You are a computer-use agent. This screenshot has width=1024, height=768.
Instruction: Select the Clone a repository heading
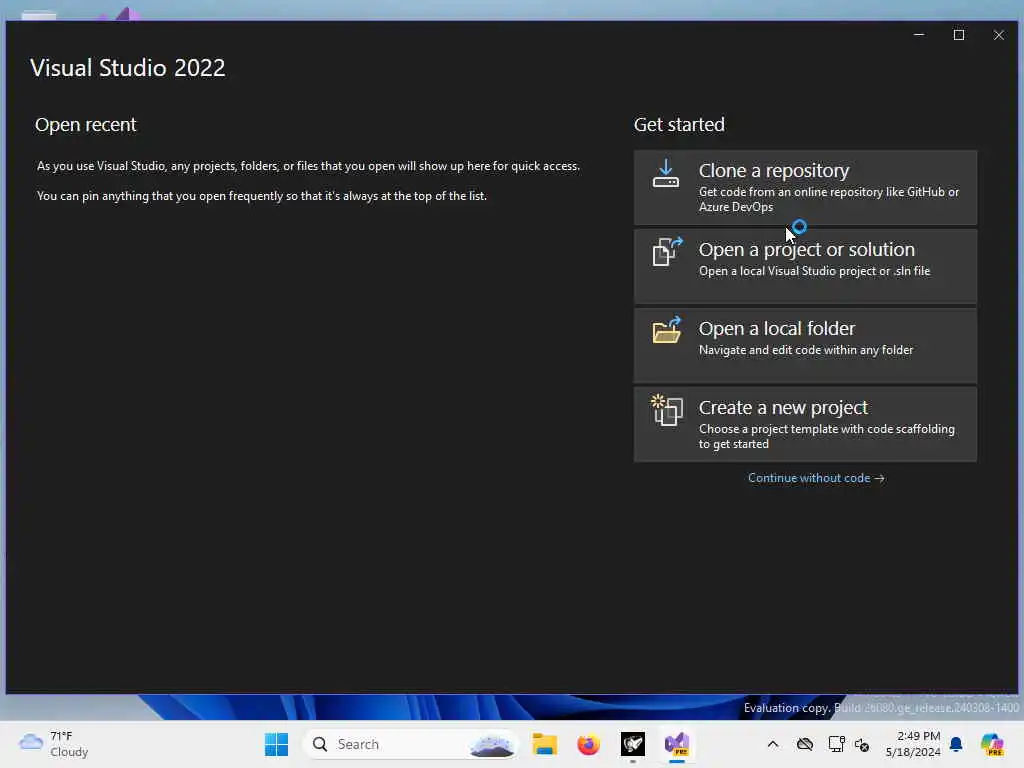pyautogui.click(x=774, y=170)
